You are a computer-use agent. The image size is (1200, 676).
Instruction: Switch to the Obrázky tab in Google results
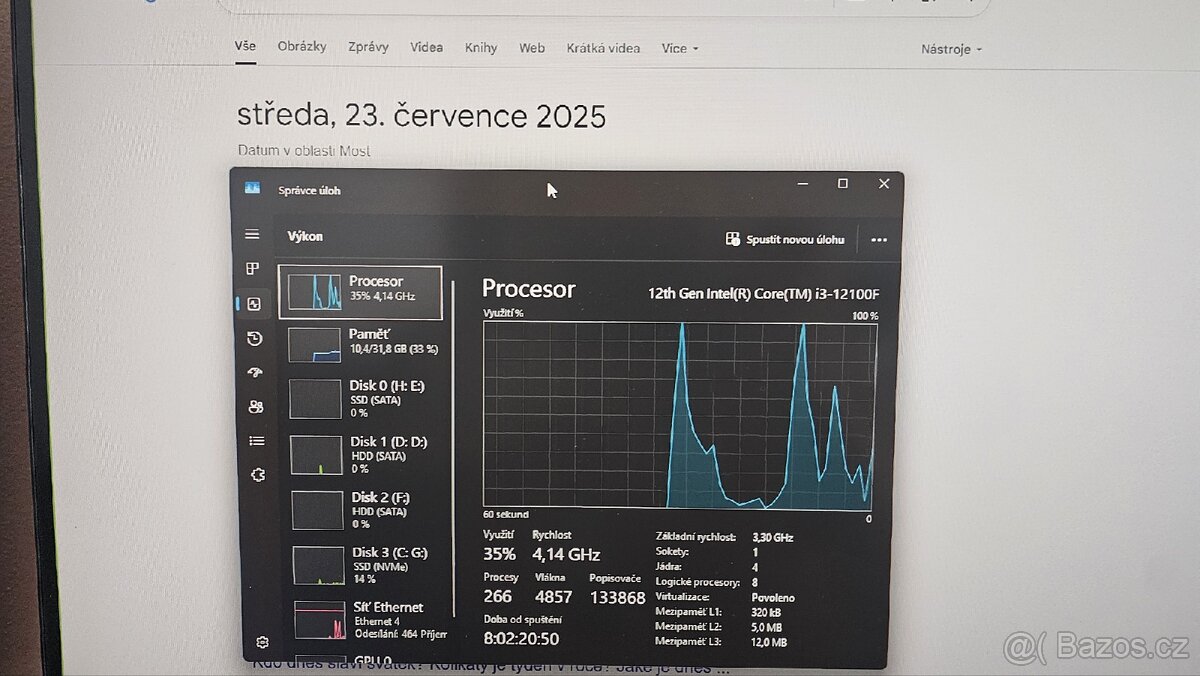pyautogui.click(x=302, y=46)
